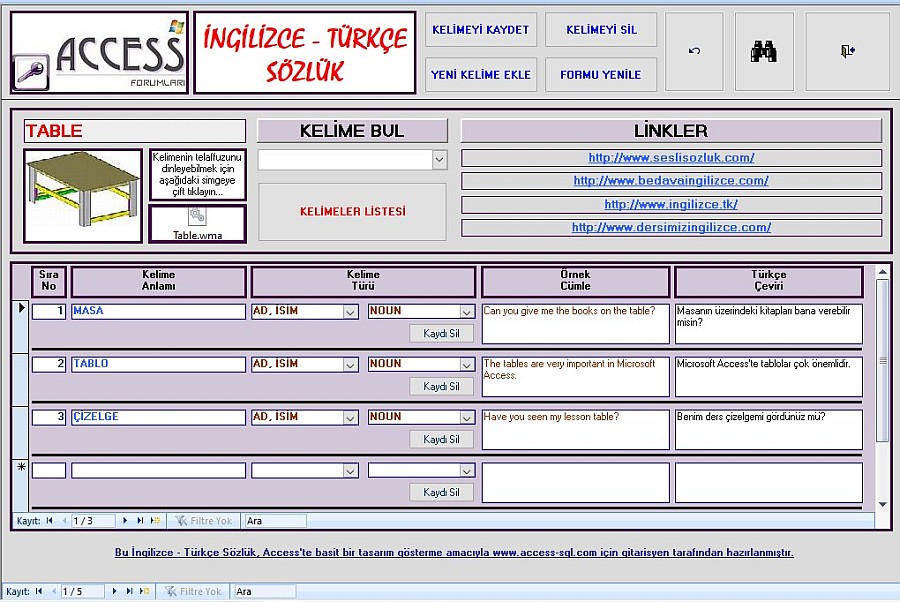Viewport: 900px width, 602px height.
Task: Jump to last record in bottom navigator
Action: click(130, 592)
